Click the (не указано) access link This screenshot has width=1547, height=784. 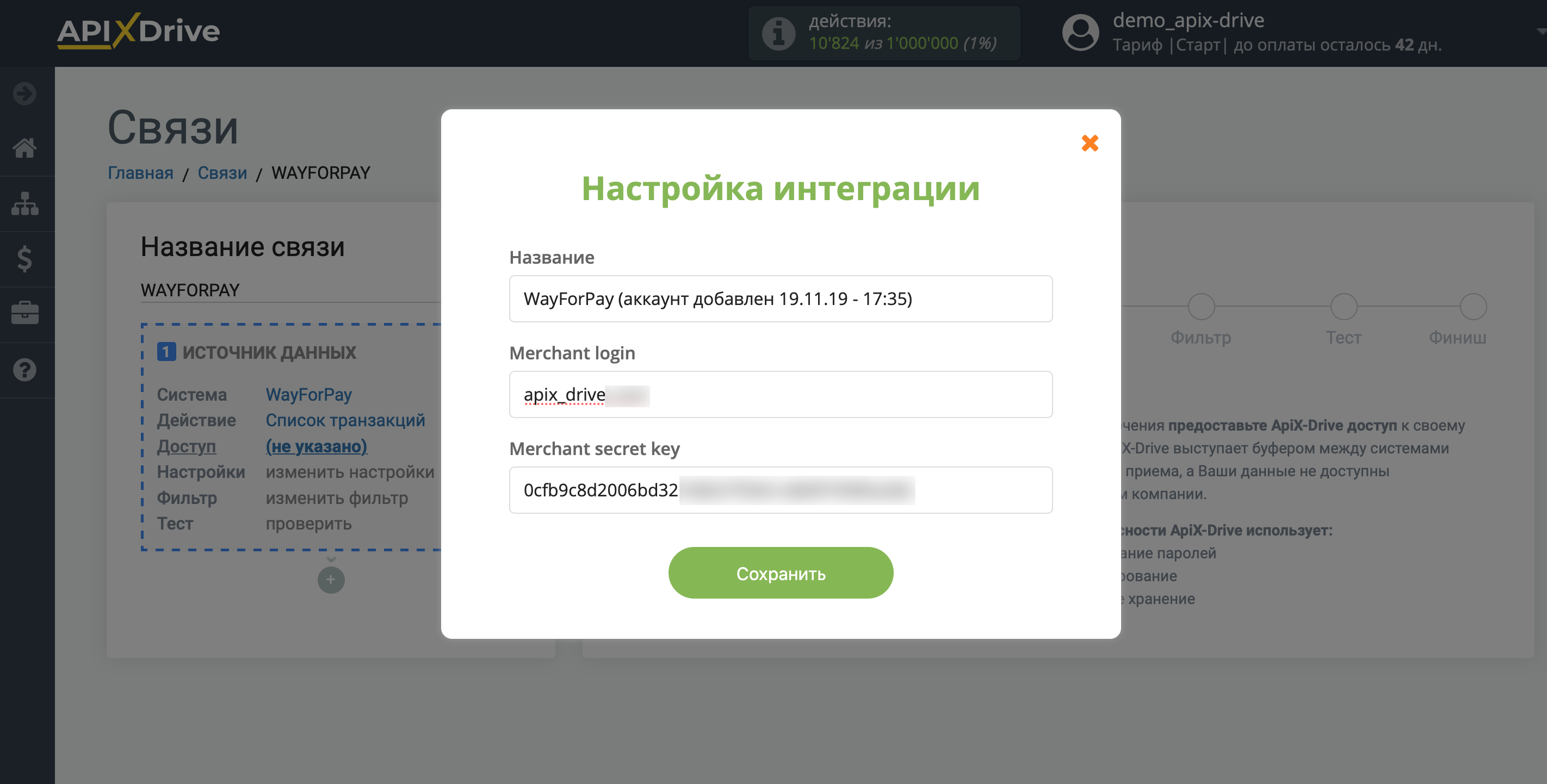(316, 446)
